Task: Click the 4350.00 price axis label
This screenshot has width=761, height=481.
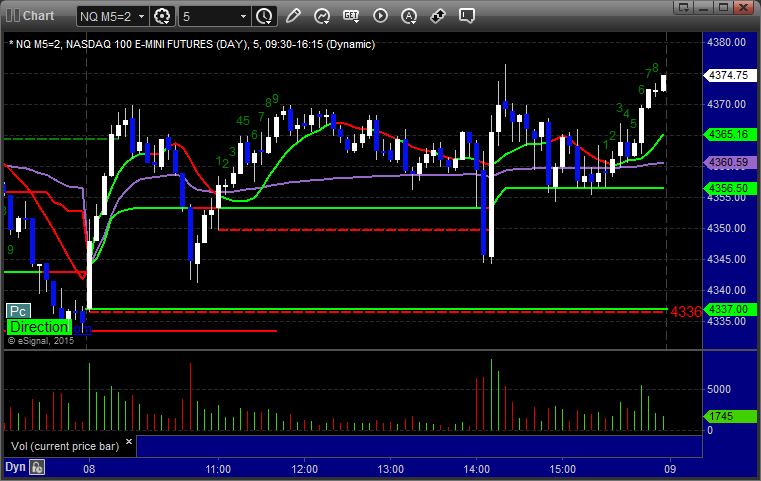Action: [727, 228]
